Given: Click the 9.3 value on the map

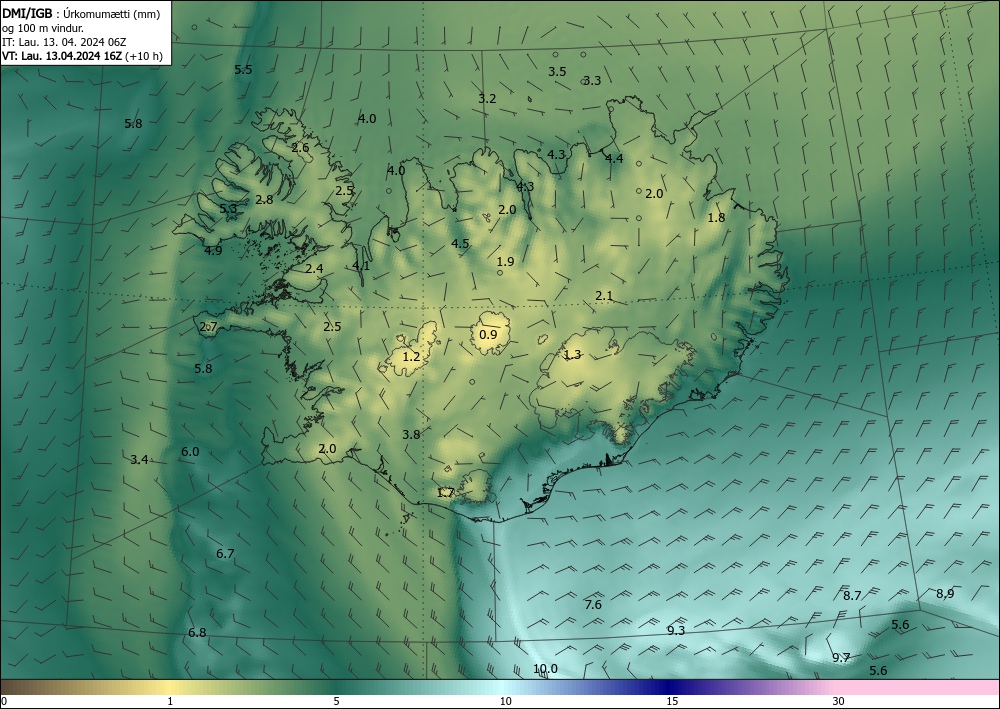Looking at the screenshot, I should pyautogui.click(x=676, y=631).
